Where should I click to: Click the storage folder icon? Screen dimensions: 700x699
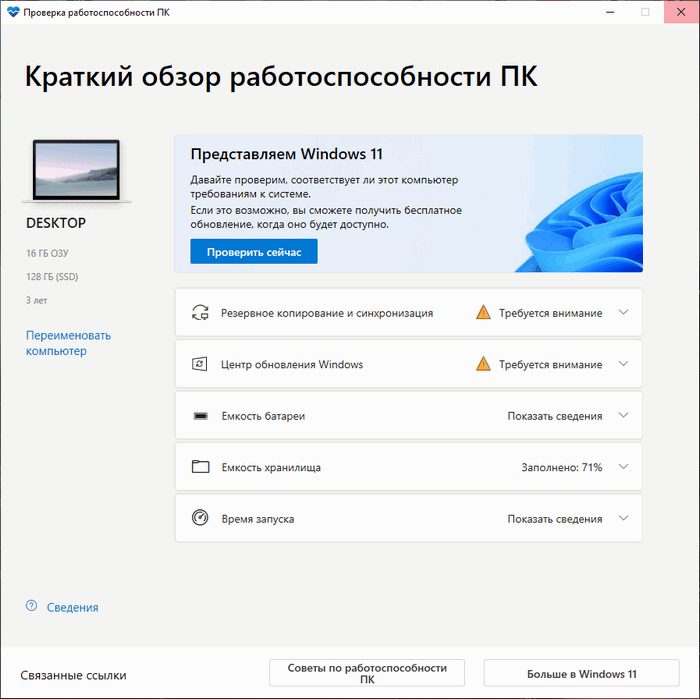[x=200, y=467]
